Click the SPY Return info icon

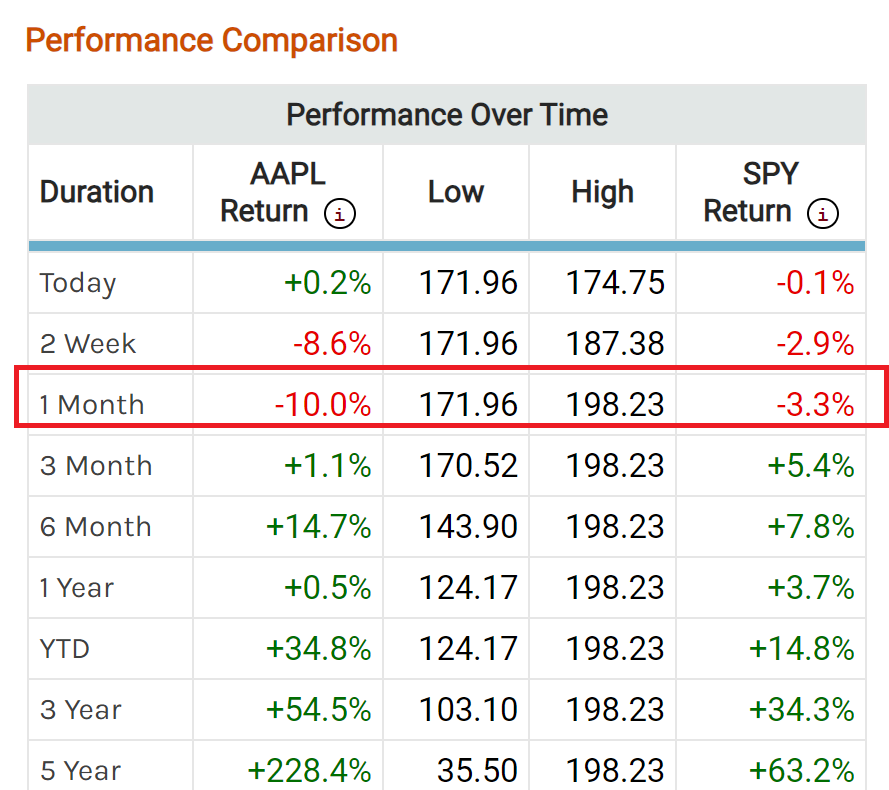[x=823, y=214]
